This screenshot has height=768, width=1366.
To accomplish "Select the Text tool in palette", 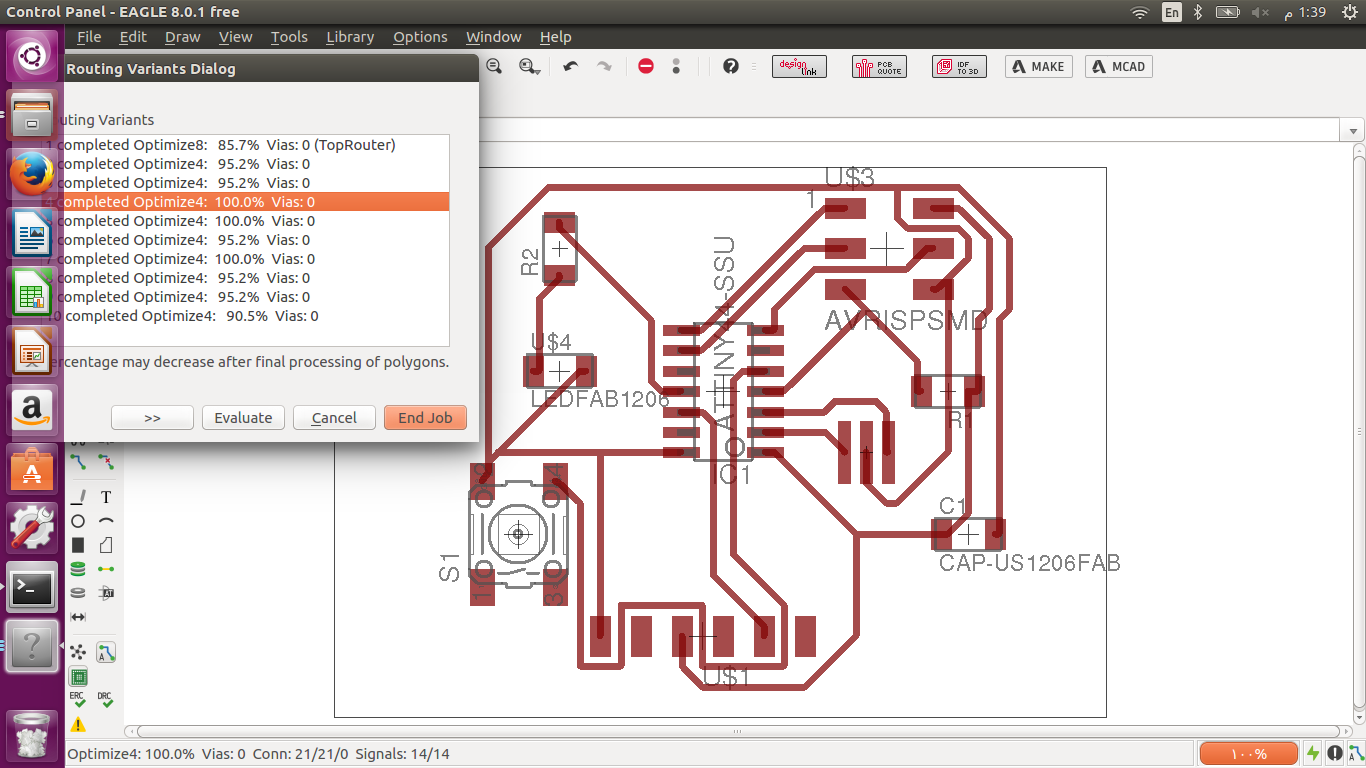I will pos(106,497).
